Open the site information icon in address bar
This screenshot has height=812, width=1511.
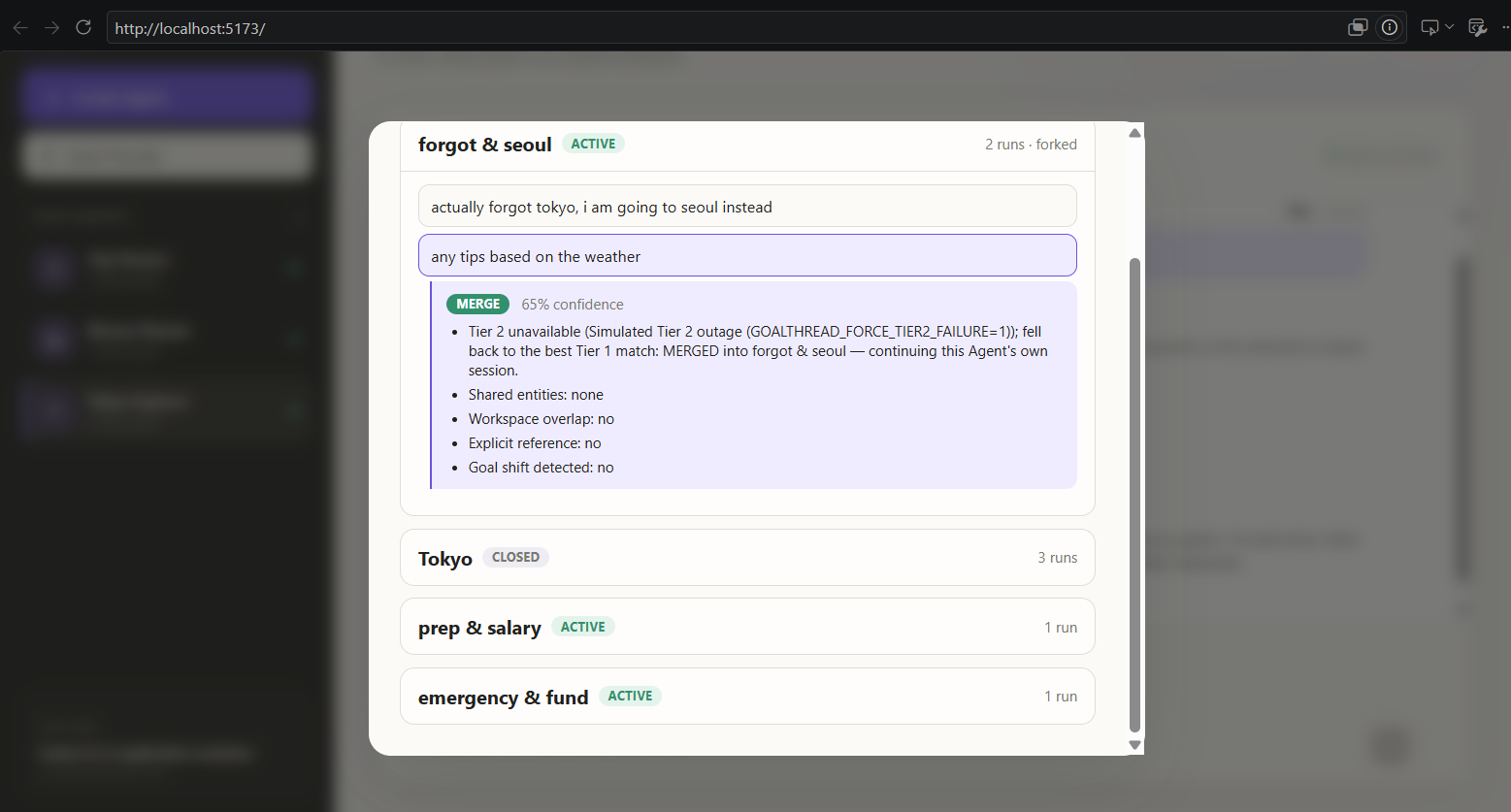pos(1390,27)
